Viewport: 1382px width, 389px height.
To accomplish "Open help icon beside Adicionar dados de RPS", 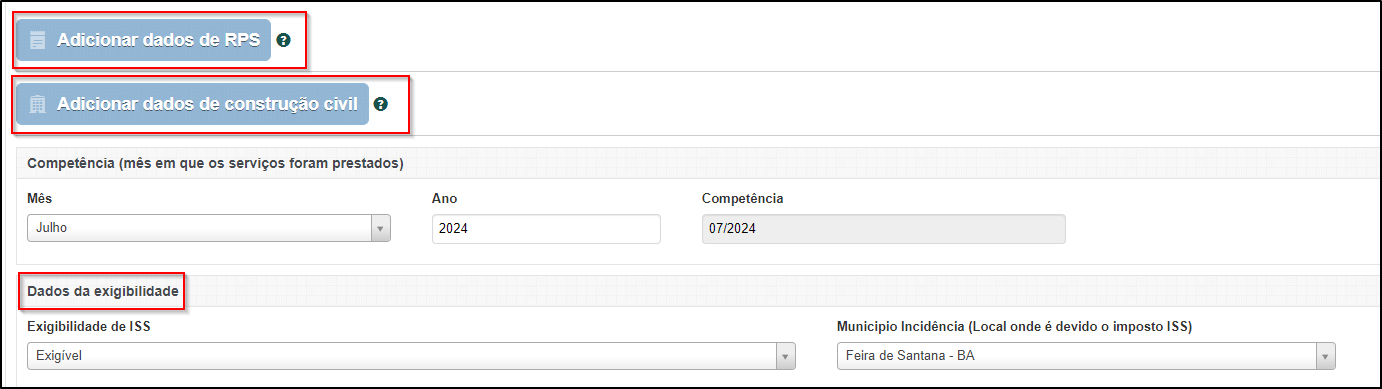I will pos(283,41).
